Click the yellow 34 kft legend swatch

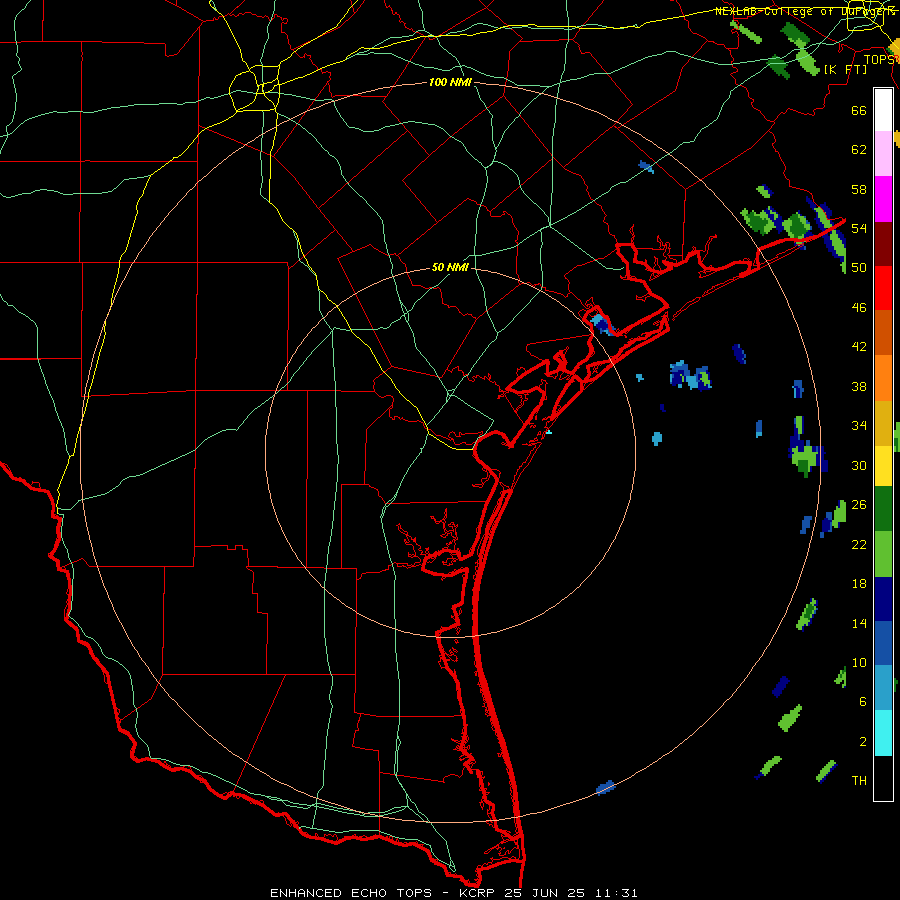point(883,465)
